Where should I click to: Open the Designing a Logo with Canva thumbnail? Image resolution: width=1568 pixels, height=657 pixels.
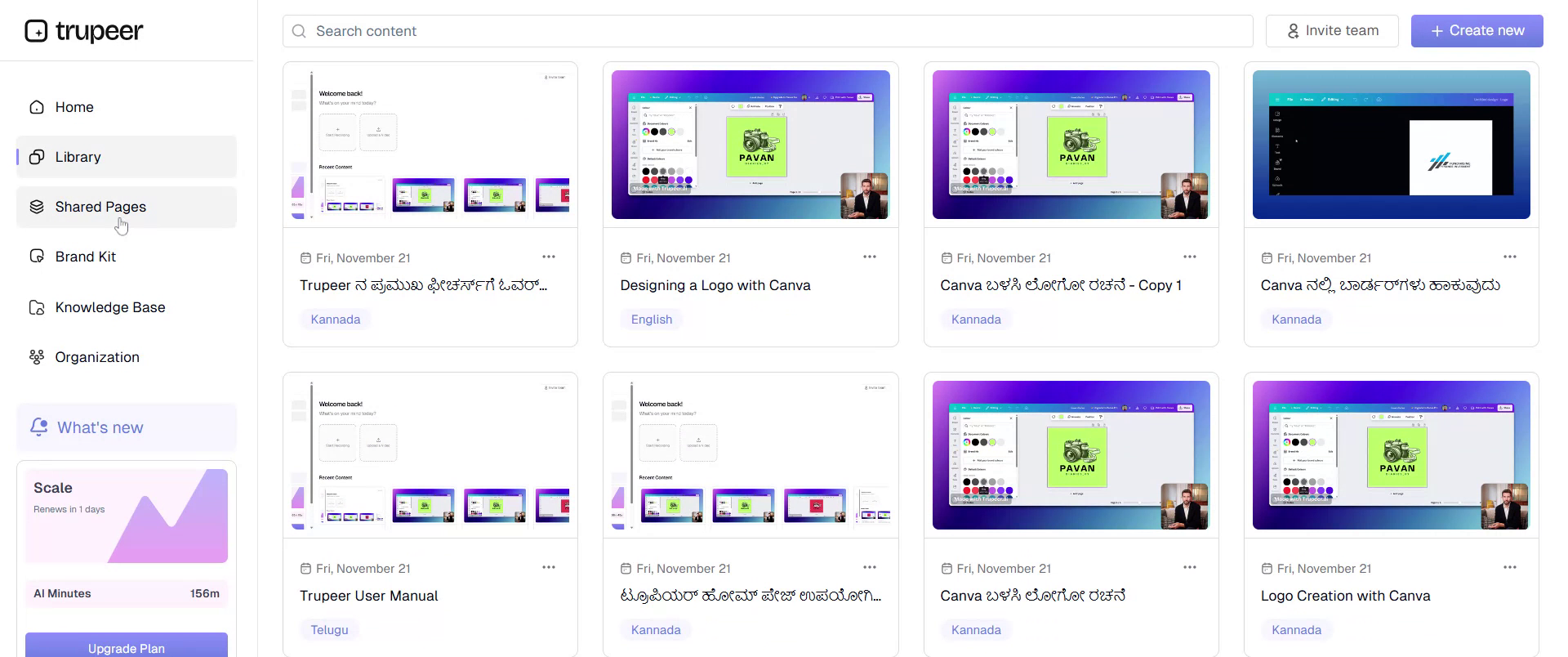751,145
